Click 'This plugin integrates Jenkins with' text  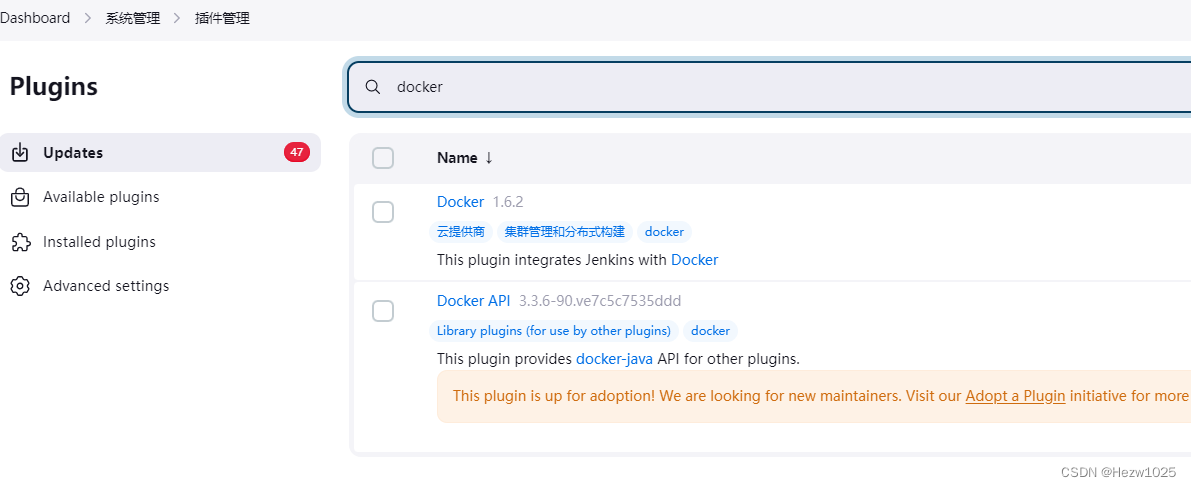(552, 260)
